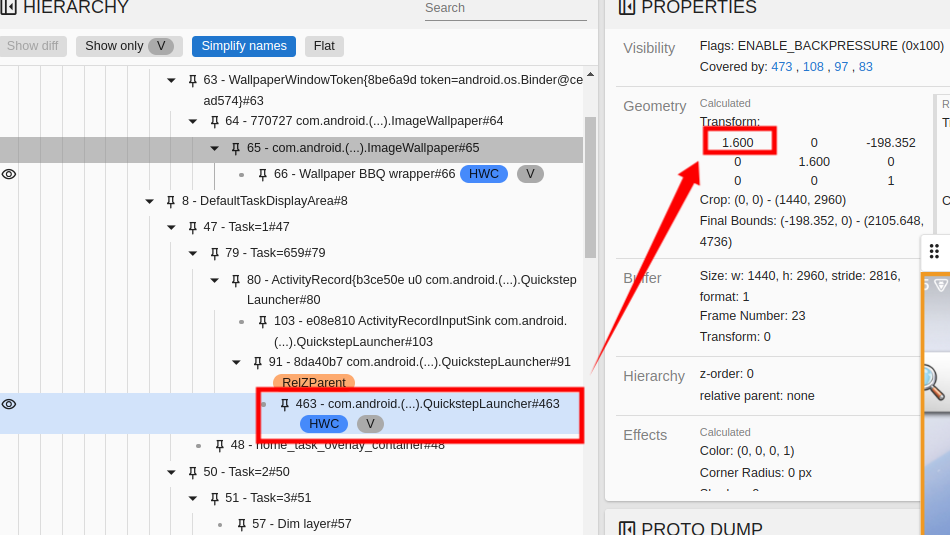This screenshot has height=535, width=950.
Task: Collapse node 47 Task=1#47
Action: click(x=171, y=227)
